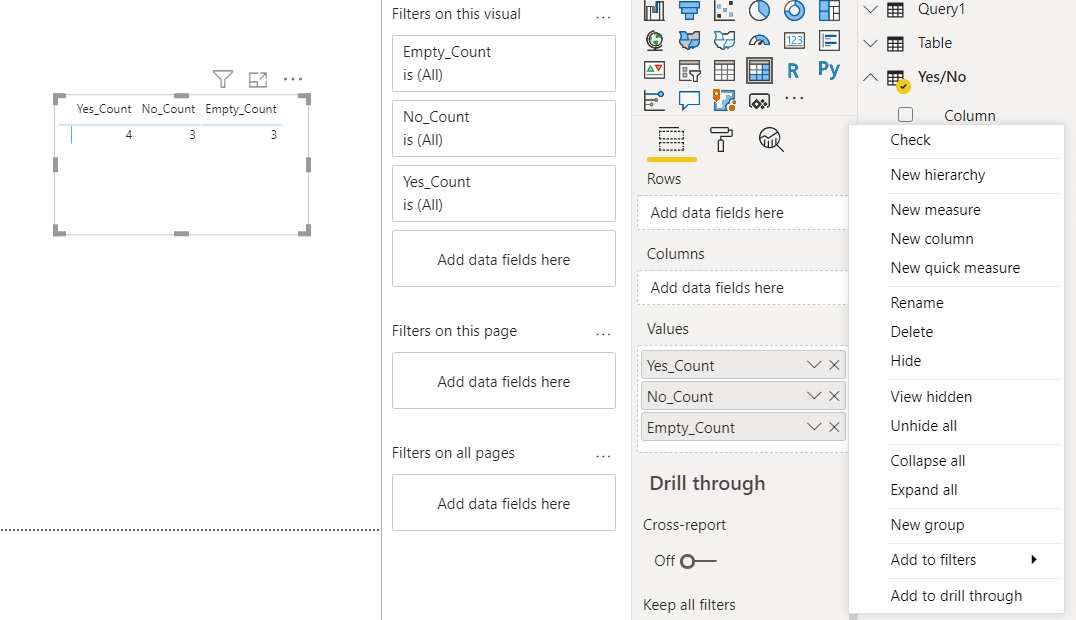Toggle the Cross-report drill through switch

698,561
